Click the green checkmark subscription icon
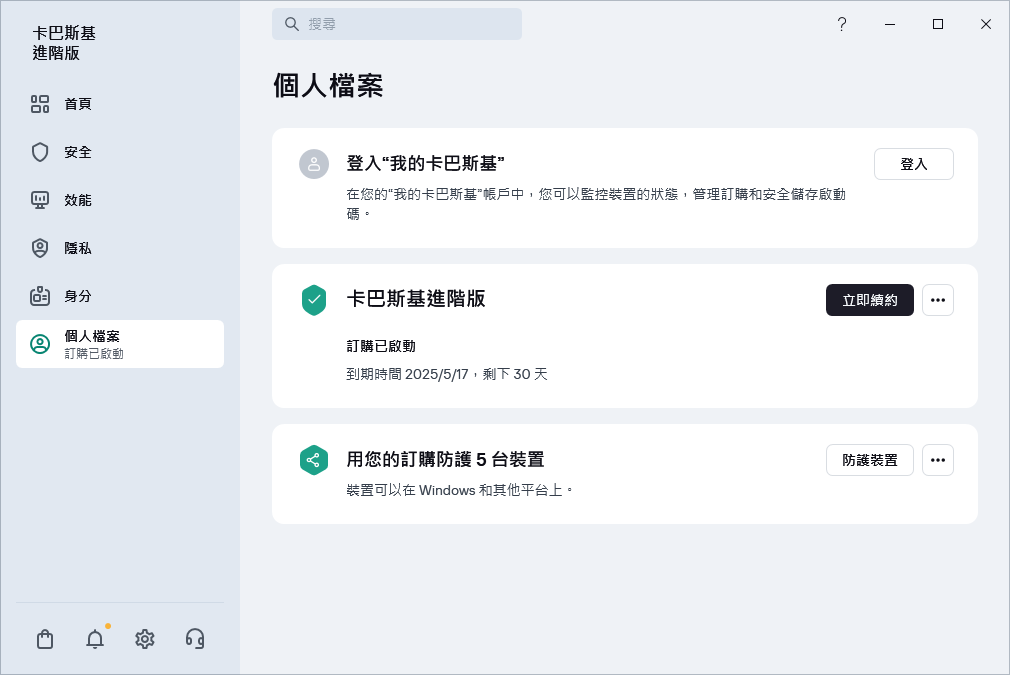Viewport: 1010px width, 675px height. click(x=314, y=300)
